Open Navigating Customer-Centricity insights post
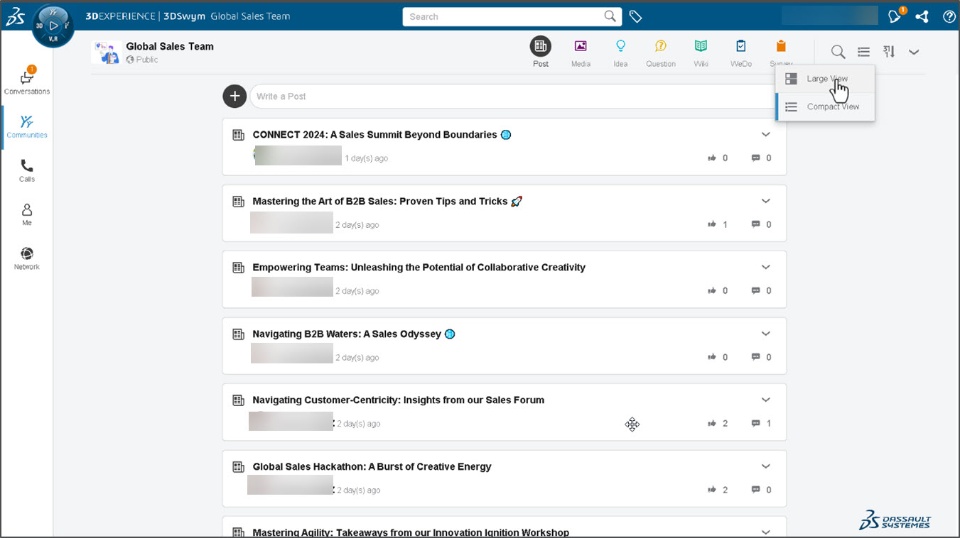Screen dimensions: 960x538 398,400
